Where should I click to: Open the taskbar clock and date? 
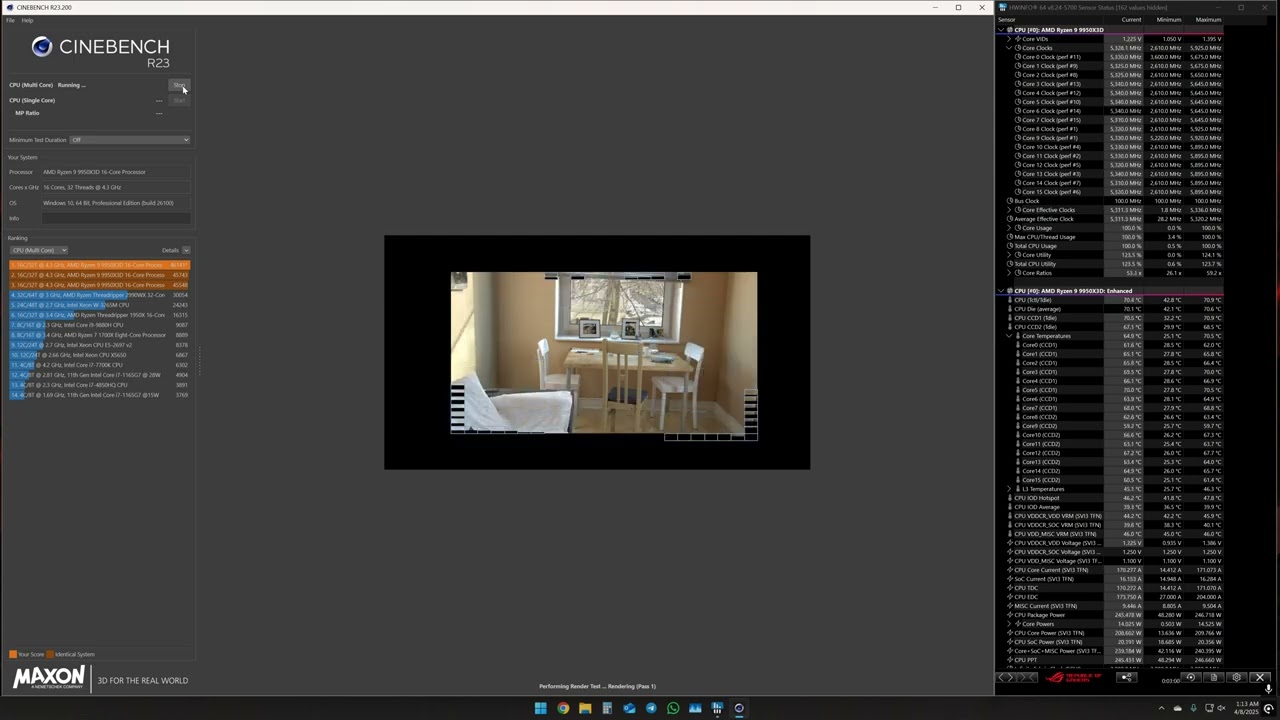[1246, 708]
